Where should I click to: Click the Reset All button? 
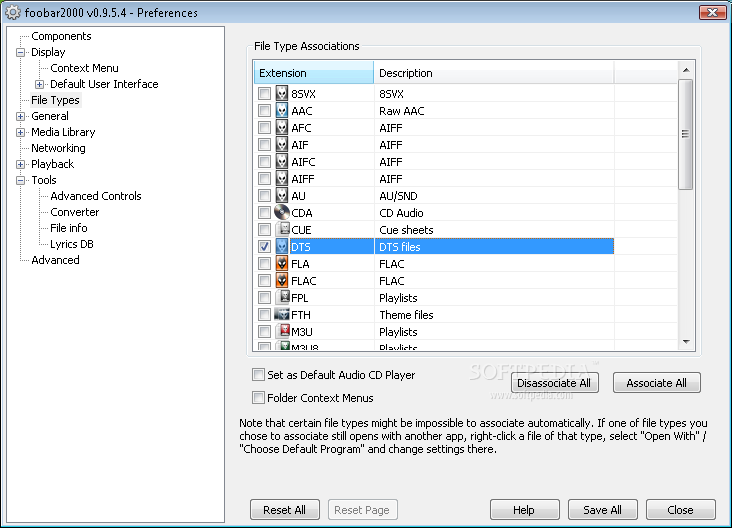[284, 510]
